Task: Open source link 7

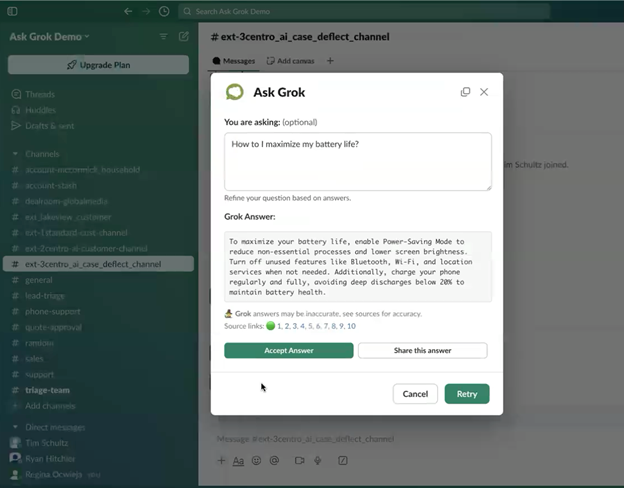Action: (x=326, y=326)
